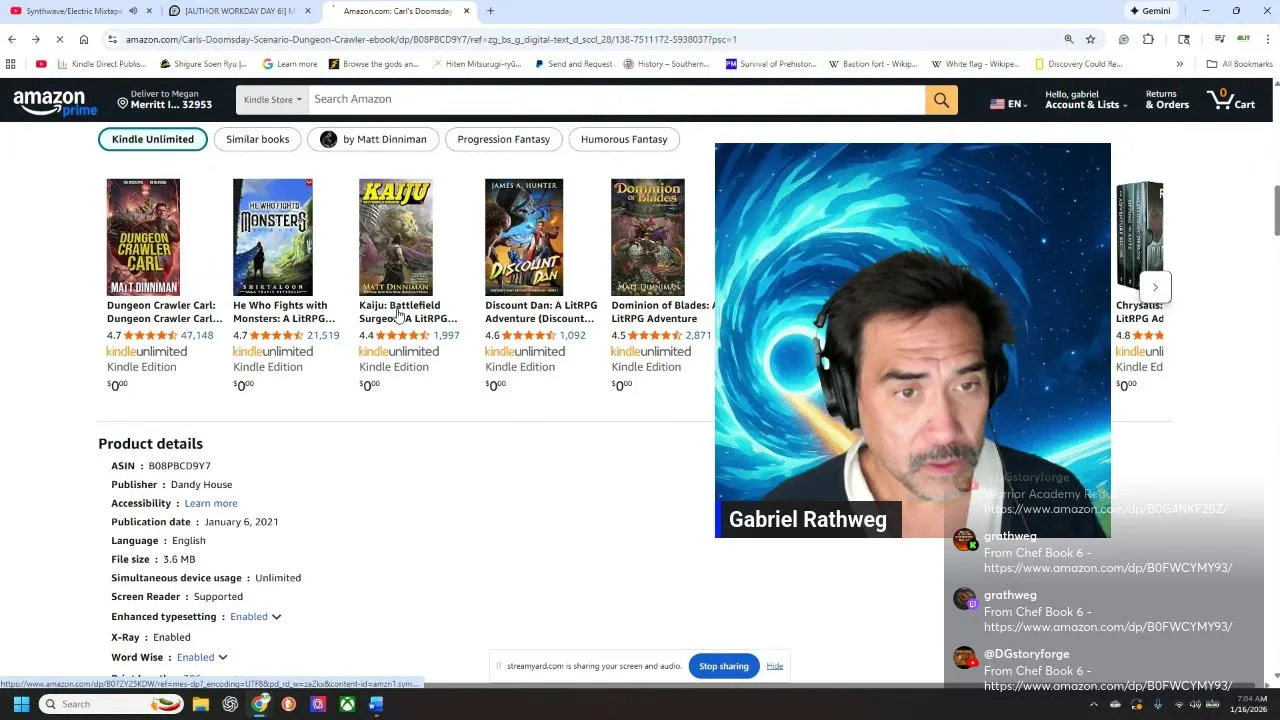Open the Chrome extensions puzzle icon
Image resolution: width=1280 pixels, height=720 pixels.
coord(1148,39)
